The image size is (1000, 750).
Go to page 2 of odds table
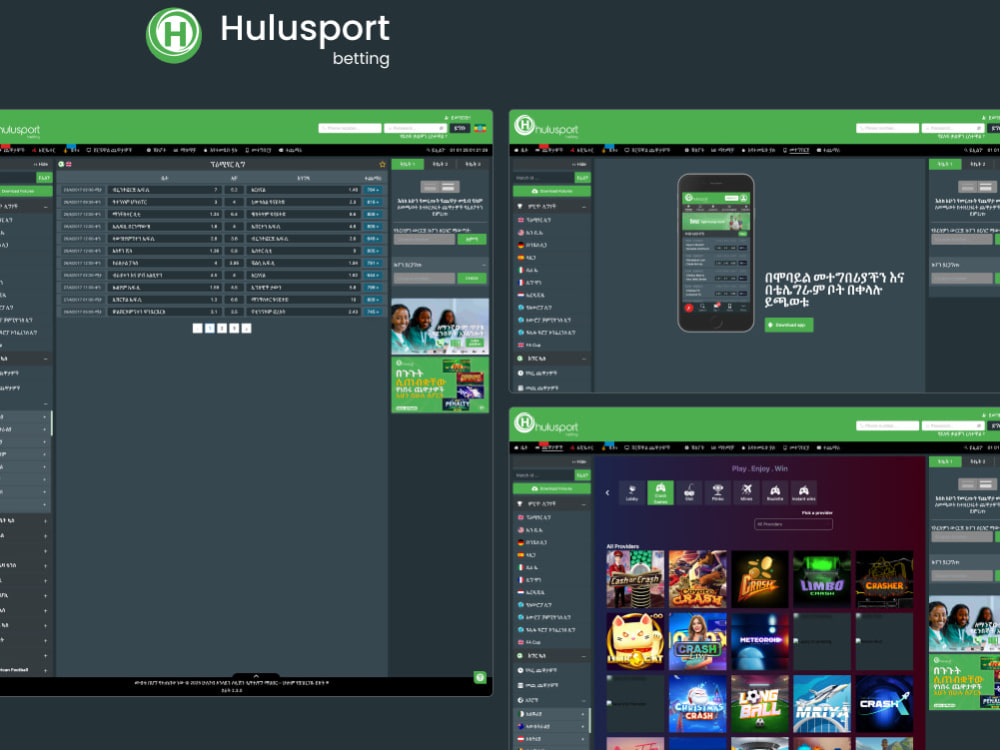[x=222, y=328]
